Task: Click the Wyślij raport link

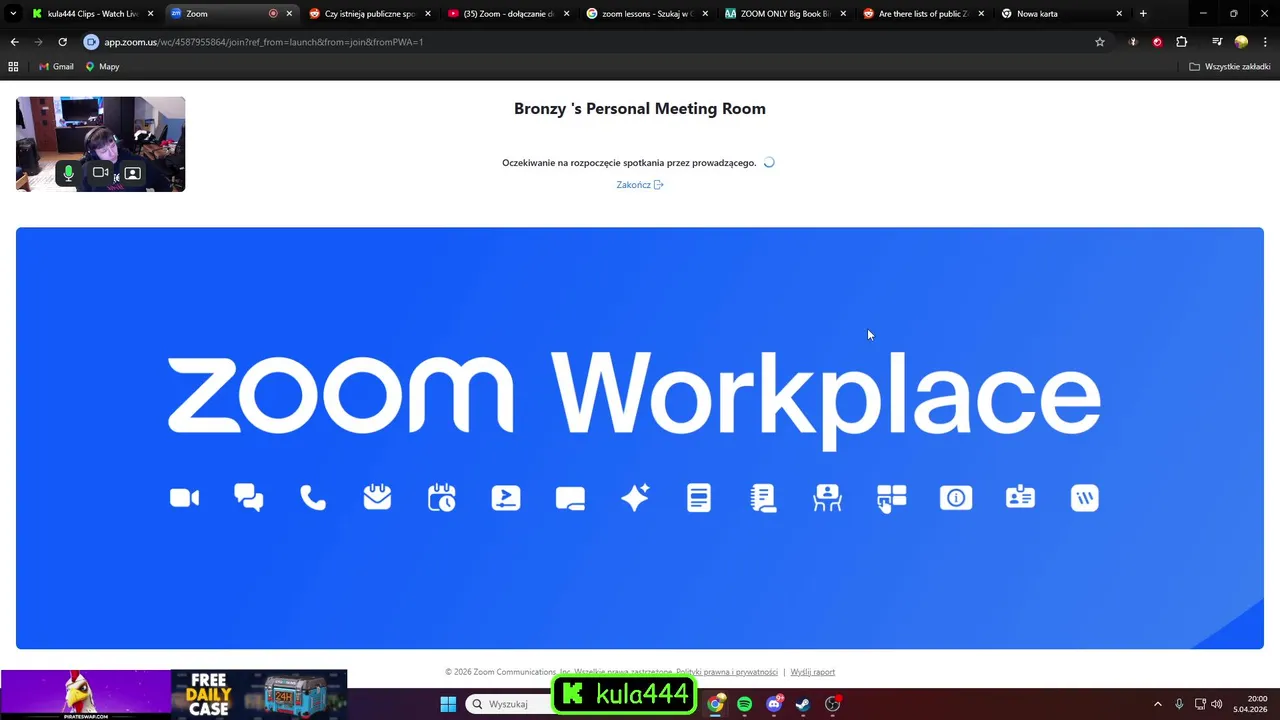Action: [813, 672]
